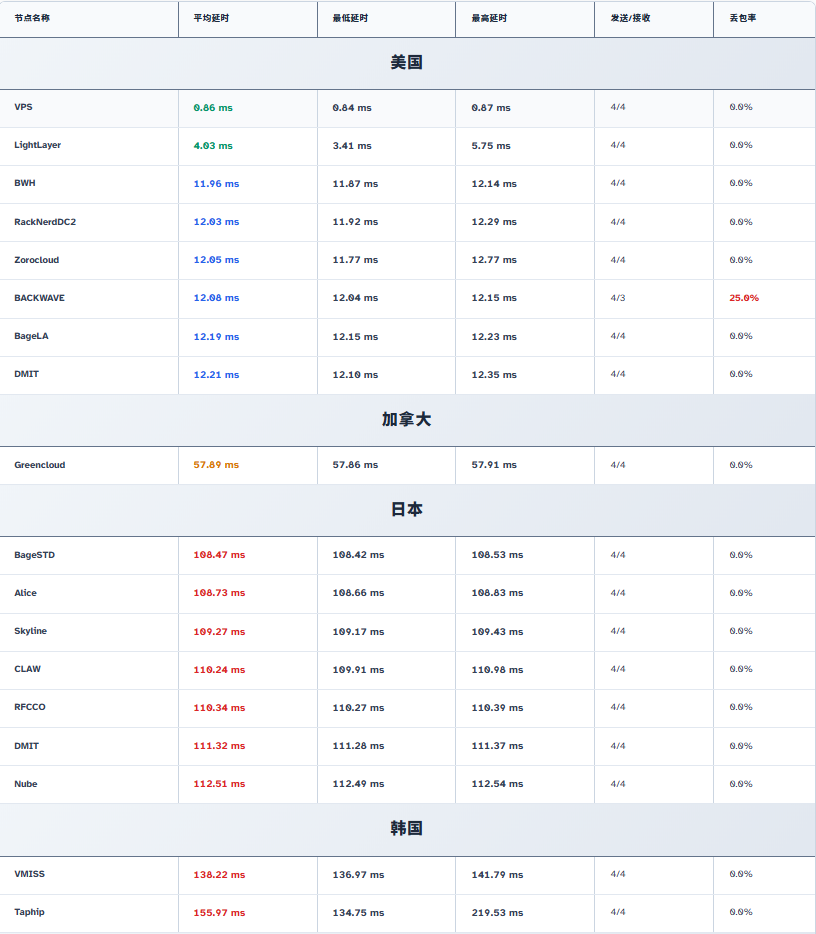Viewport: 816px width, 934px height.
Task: Click the orange 57.89 ms average latency
Action: tap(216, 465)
